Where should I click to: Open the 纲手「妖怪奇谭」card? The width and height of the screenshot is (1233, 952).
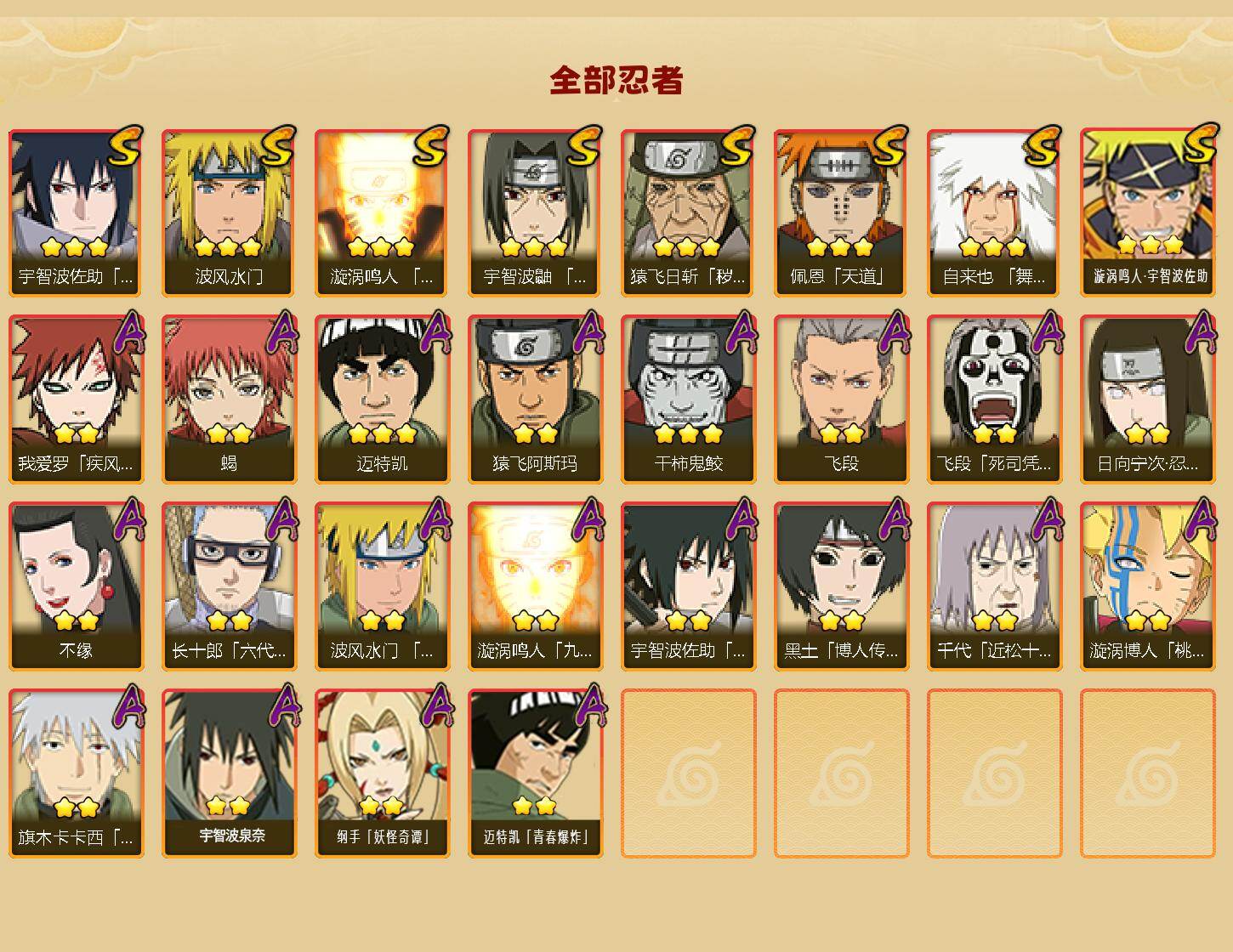382,773
